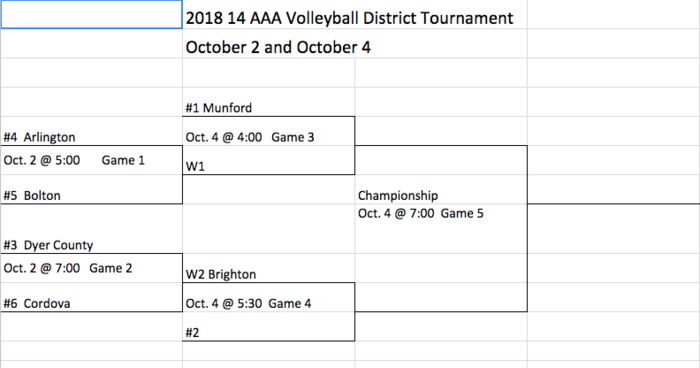The width and height of the screenshot is (700, 368).
Task: Select the highlighted empty cell at top left
Action: (x=92, y=15)
